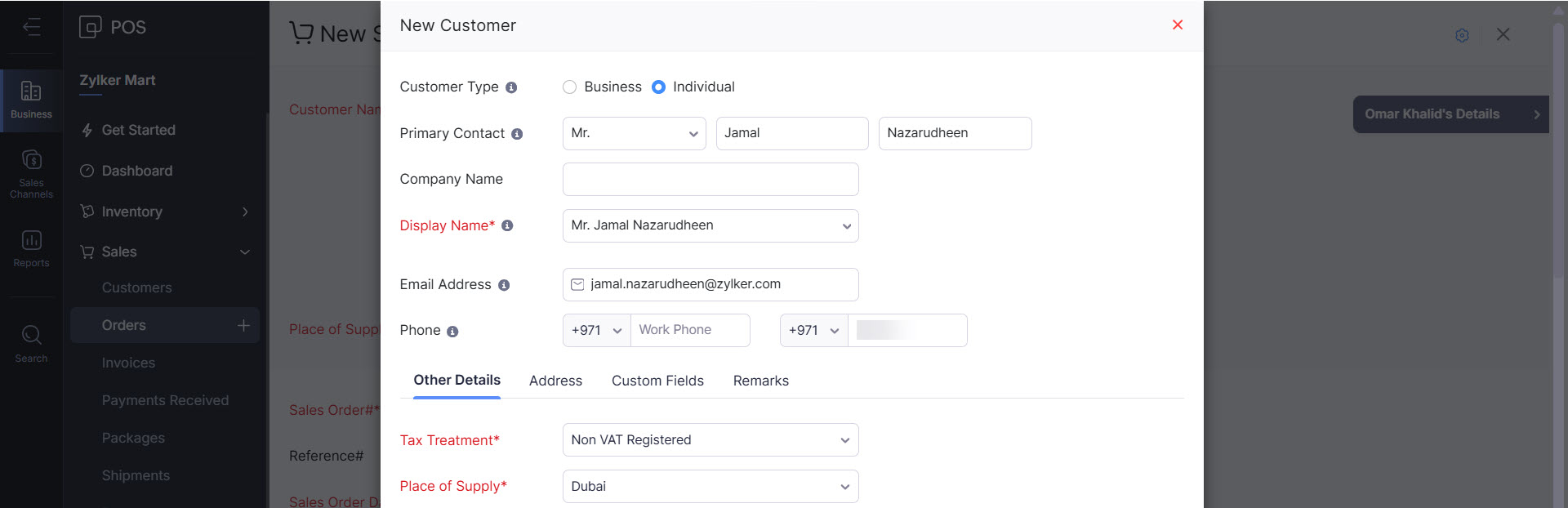Switch to the Custom Fields tab

tap(657, 381)
